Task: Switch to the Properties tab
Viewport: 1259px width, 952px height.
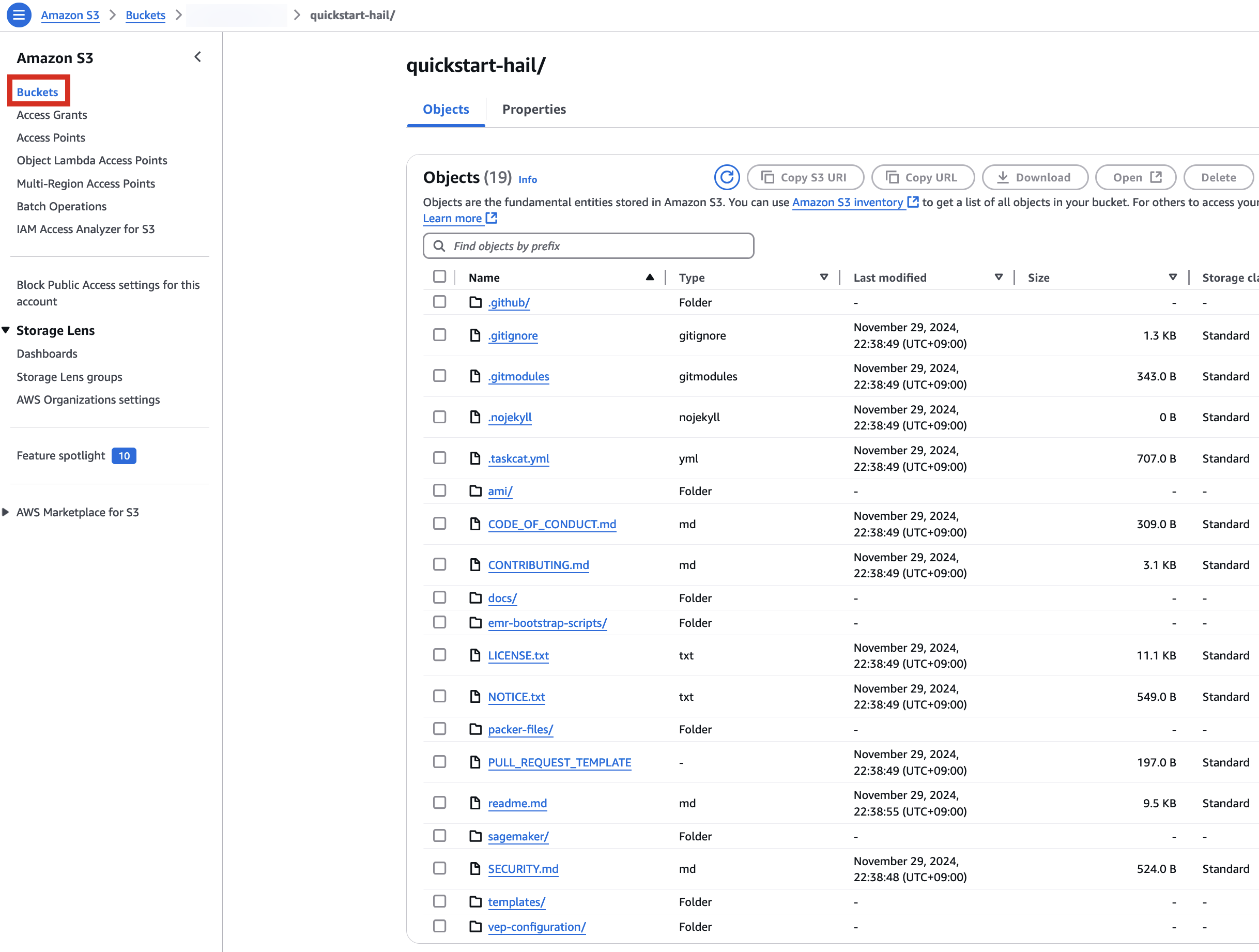Action: click(x=534, y=109)
